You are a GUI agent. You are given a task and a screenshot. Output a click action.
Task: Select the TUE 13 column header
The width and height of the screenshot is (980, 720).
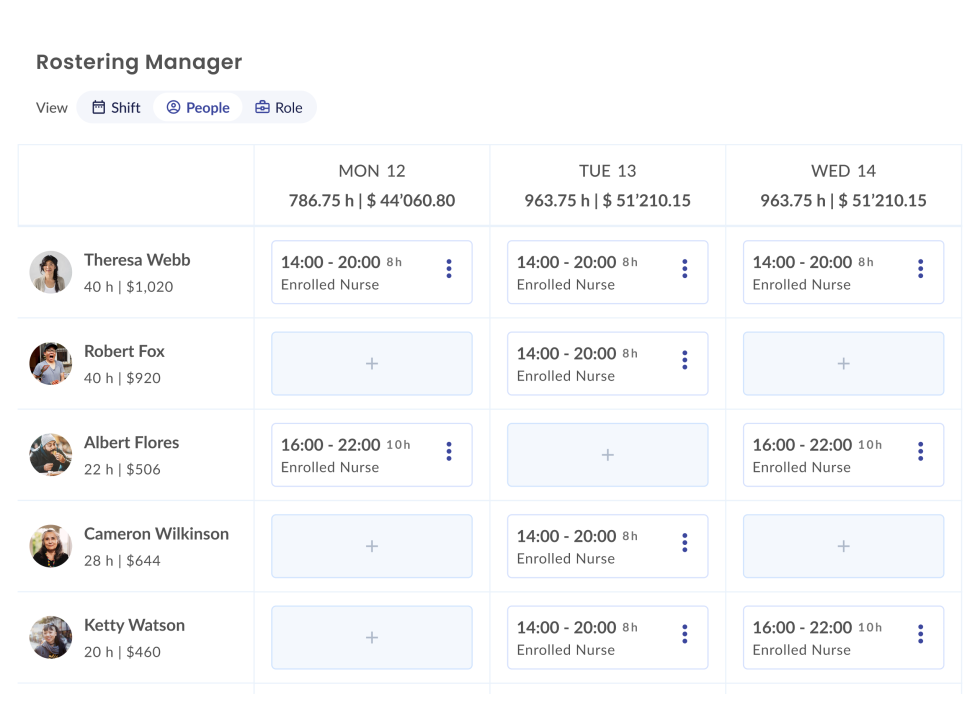click(607, 171)
